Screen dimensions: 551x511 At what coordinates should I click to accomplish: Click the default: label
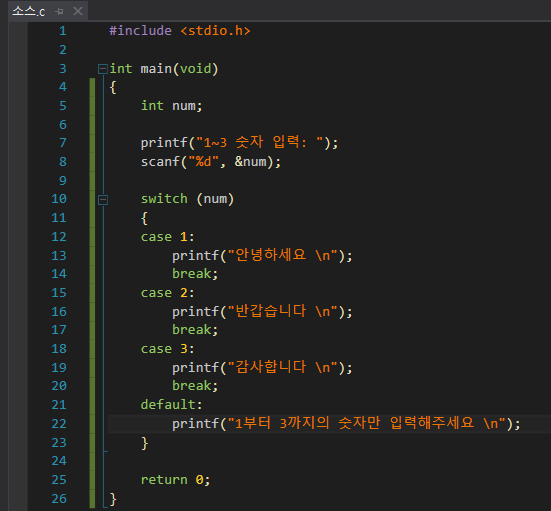(x=171, y=405)
